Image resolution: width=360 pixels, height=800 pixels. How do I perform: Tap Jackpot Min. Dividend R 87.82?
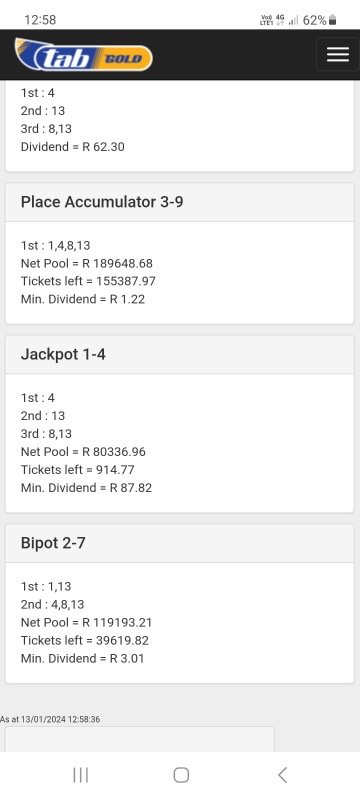(x=86, y=488)
